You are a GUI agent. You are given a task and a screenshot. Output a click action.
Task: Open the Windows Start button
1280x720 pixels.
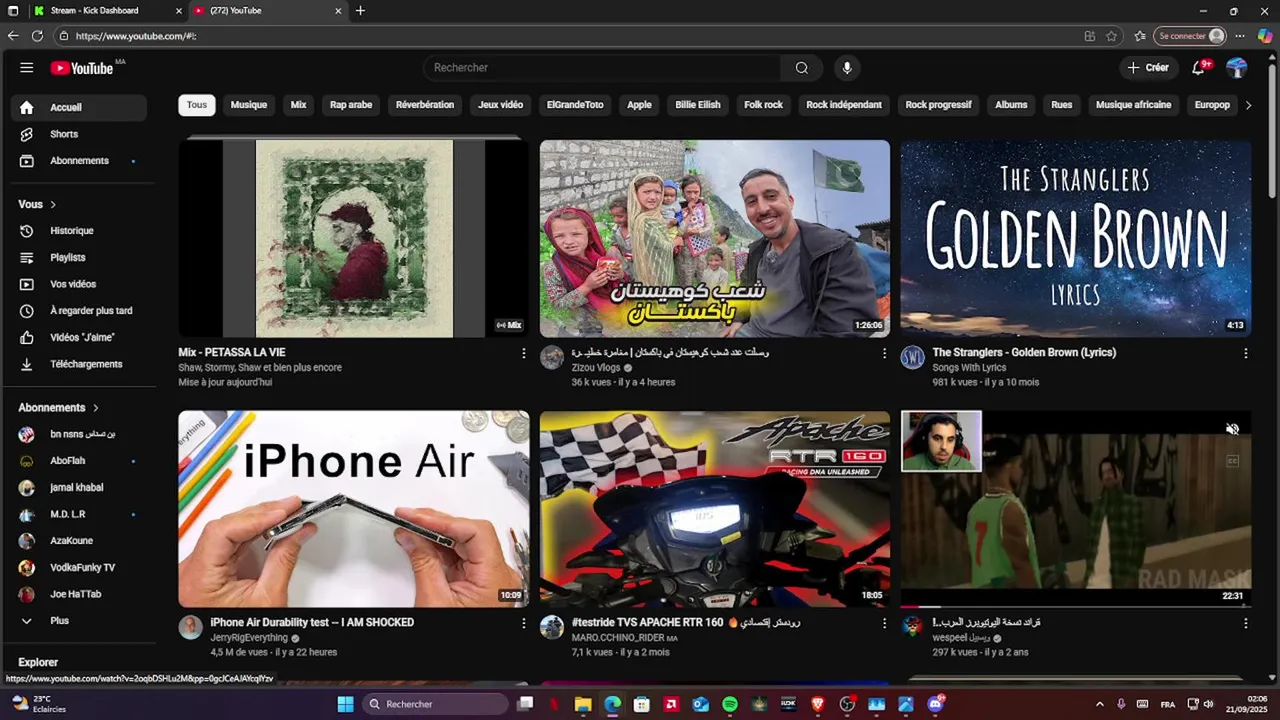[345, 704]
